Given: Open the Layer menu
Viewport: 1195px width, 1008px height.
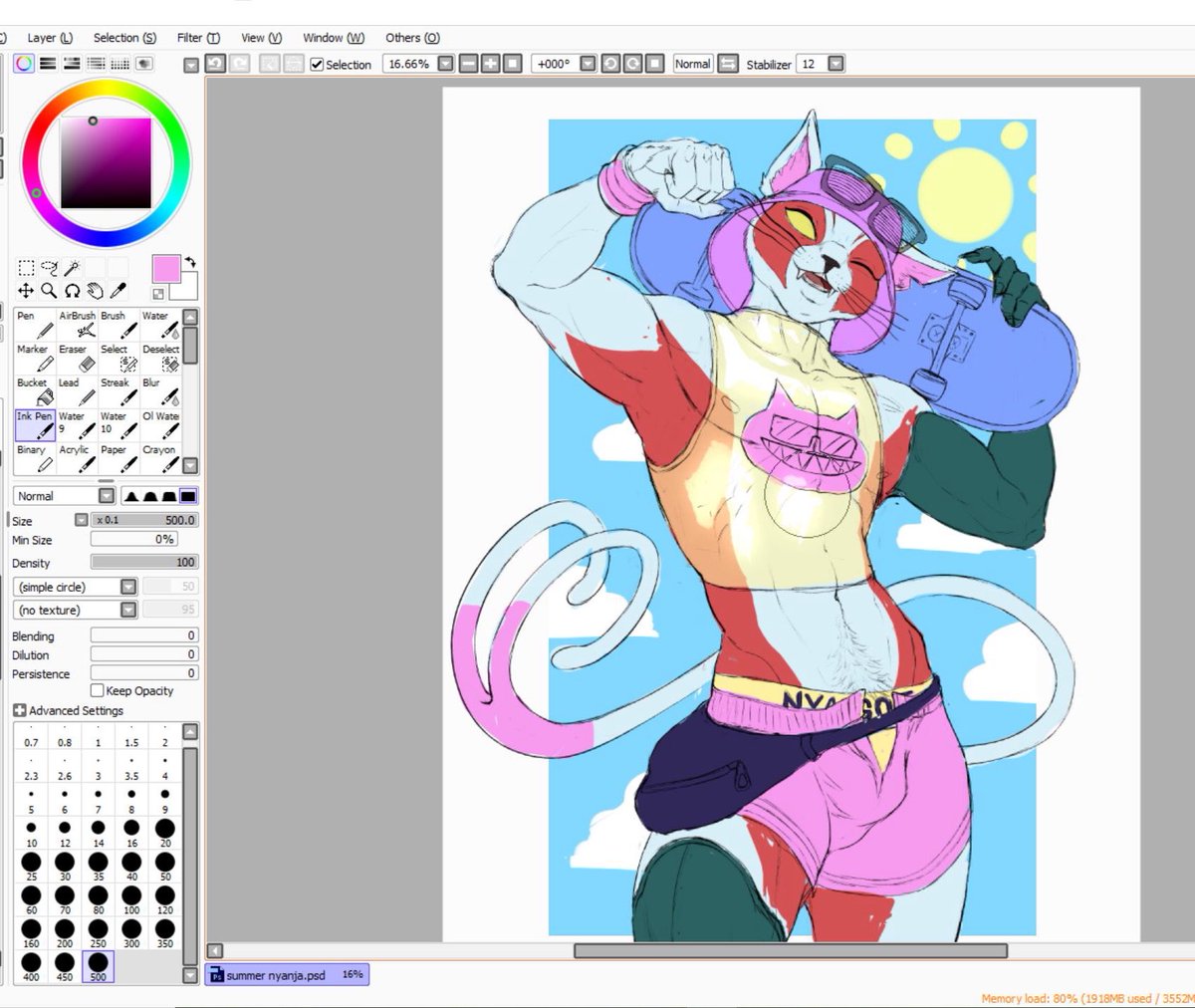Looking at the screenshot, I should pos(50,38).
